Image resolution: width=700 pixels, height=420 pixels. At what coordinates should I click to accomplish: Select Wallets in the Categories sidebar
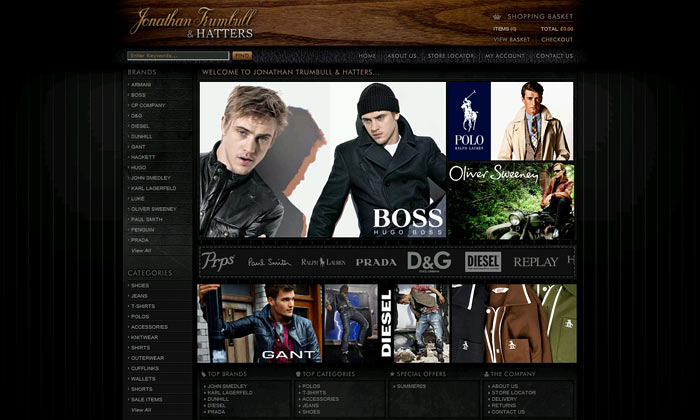click(x=143, y=379)
